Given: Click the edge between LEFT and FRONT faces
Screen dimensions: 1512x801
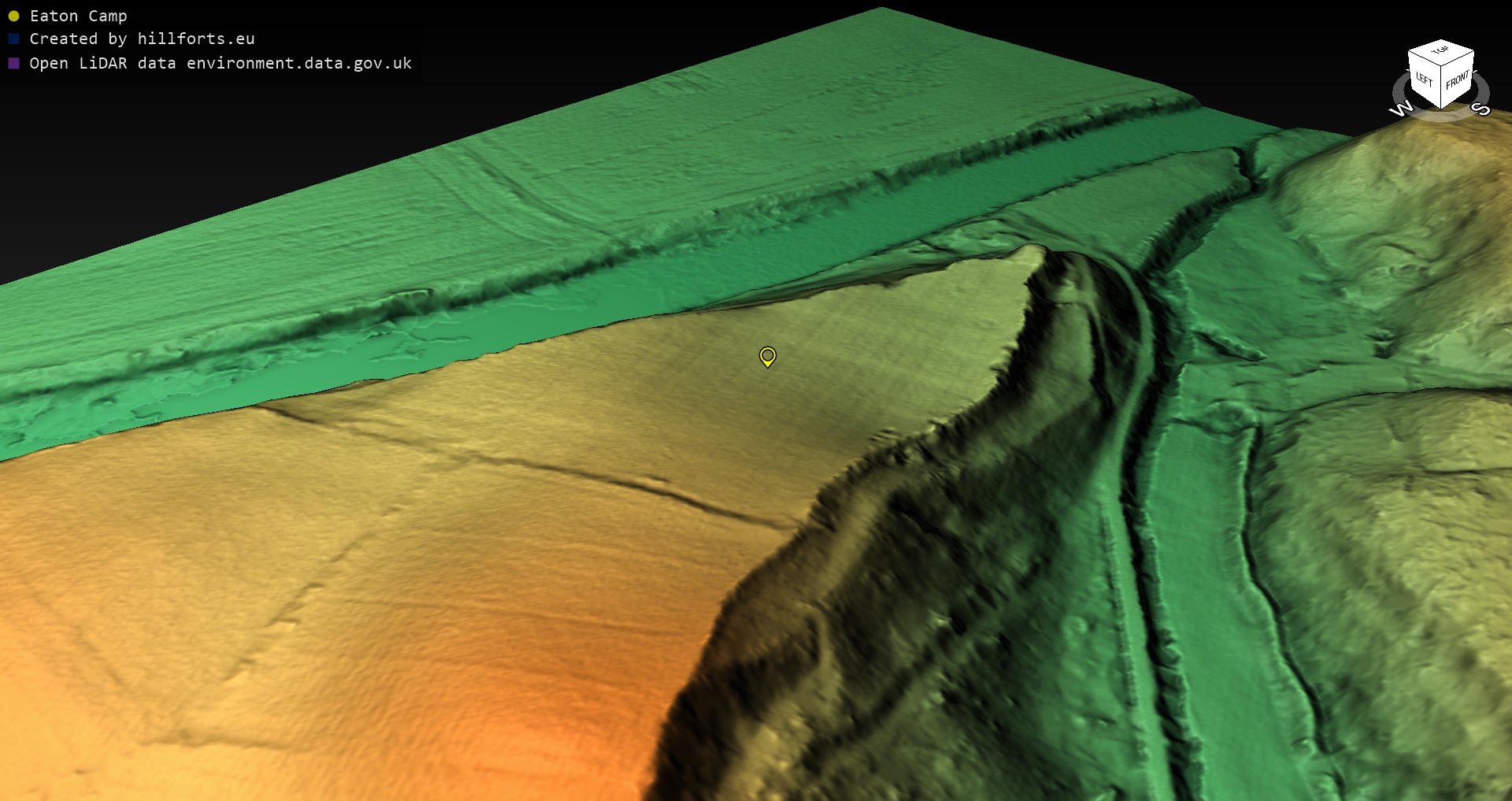Looking at the screenshot, I should tap(1441, 88).
